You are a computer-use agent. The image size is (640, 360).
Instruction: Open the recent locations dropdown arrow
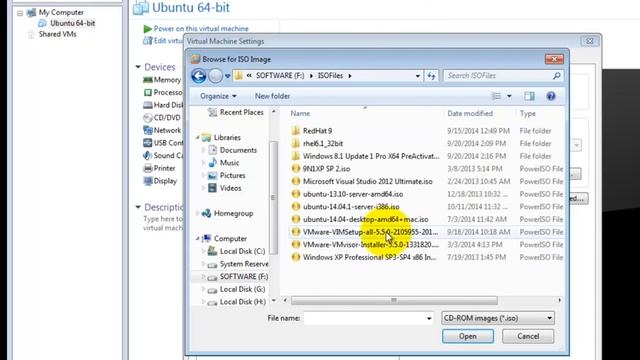coord(228,76)
